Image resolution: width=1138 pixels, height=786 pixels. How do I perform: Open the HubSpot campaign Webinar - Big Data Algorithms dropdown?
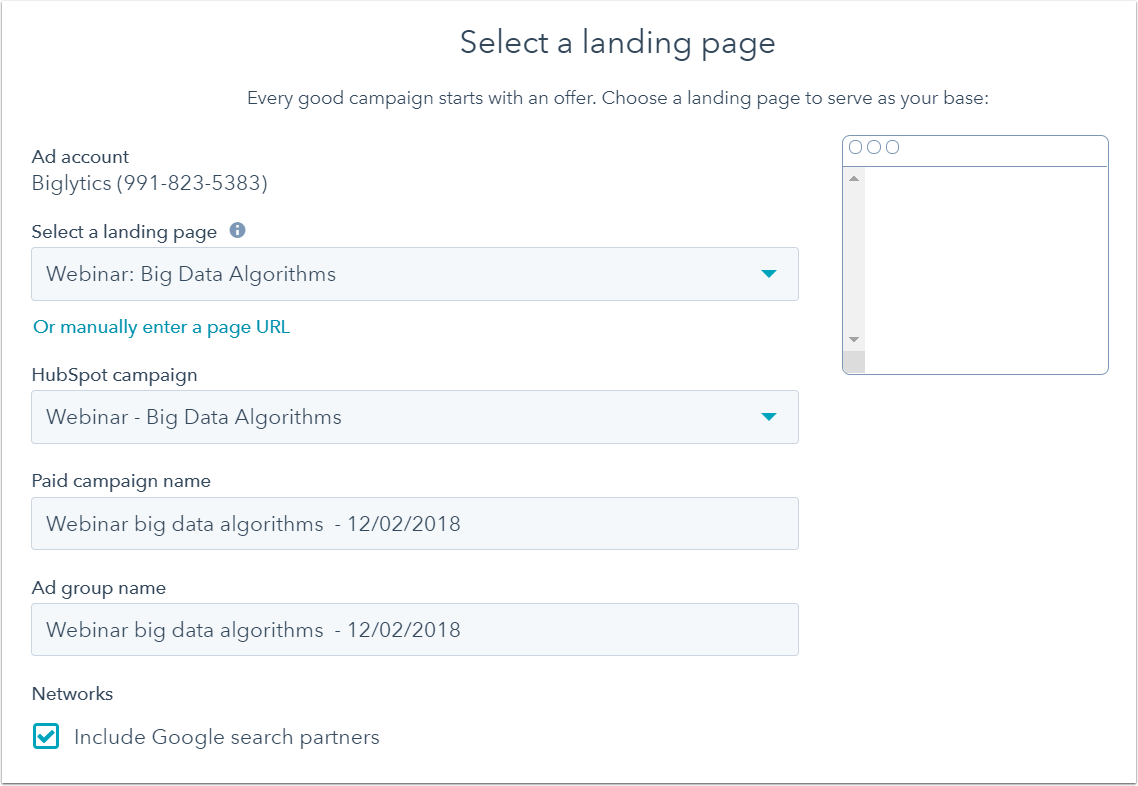[414, 417]
